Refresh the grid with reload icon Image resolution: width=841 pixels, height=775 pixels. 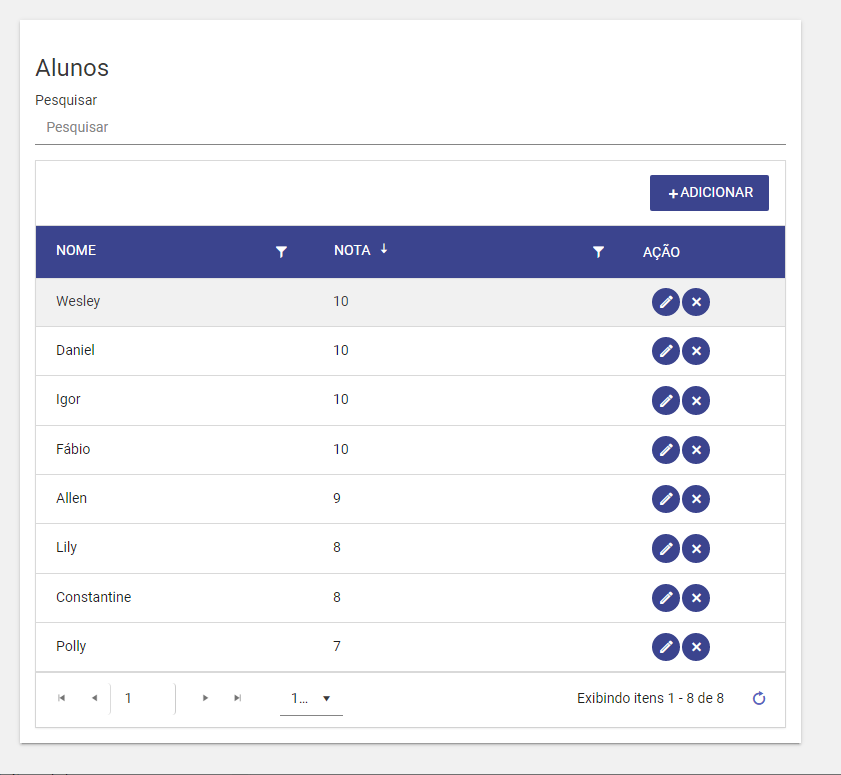(758, 698)
